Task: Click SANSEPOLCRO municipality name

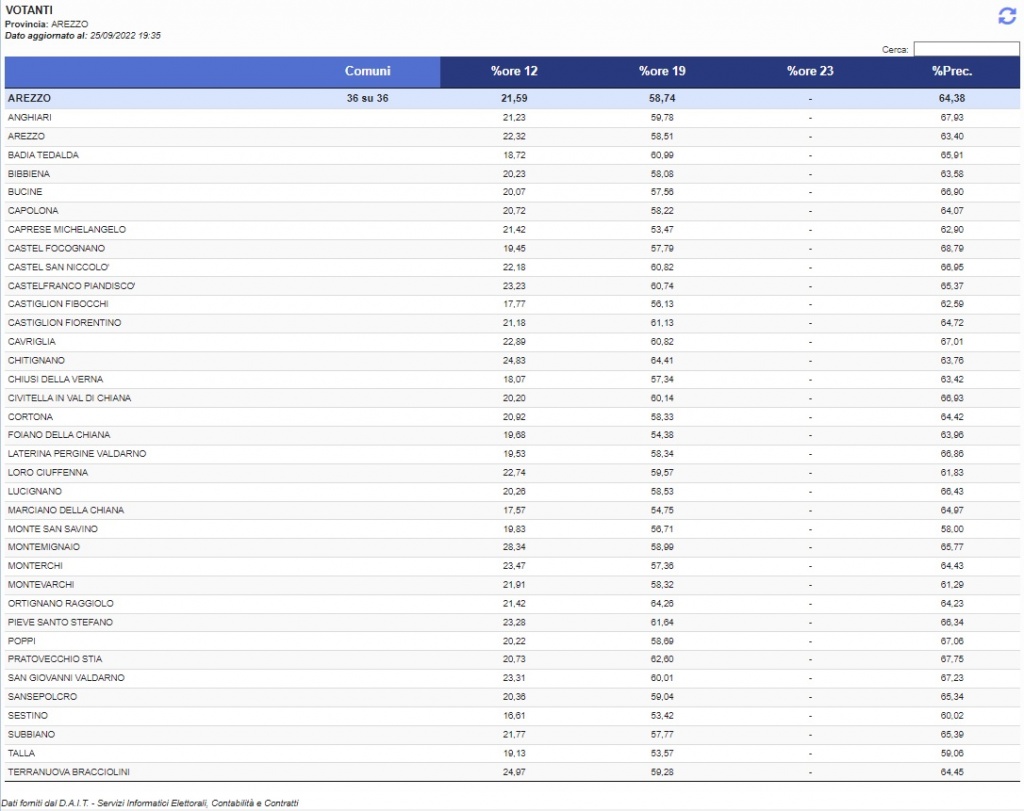Action: 42,697
